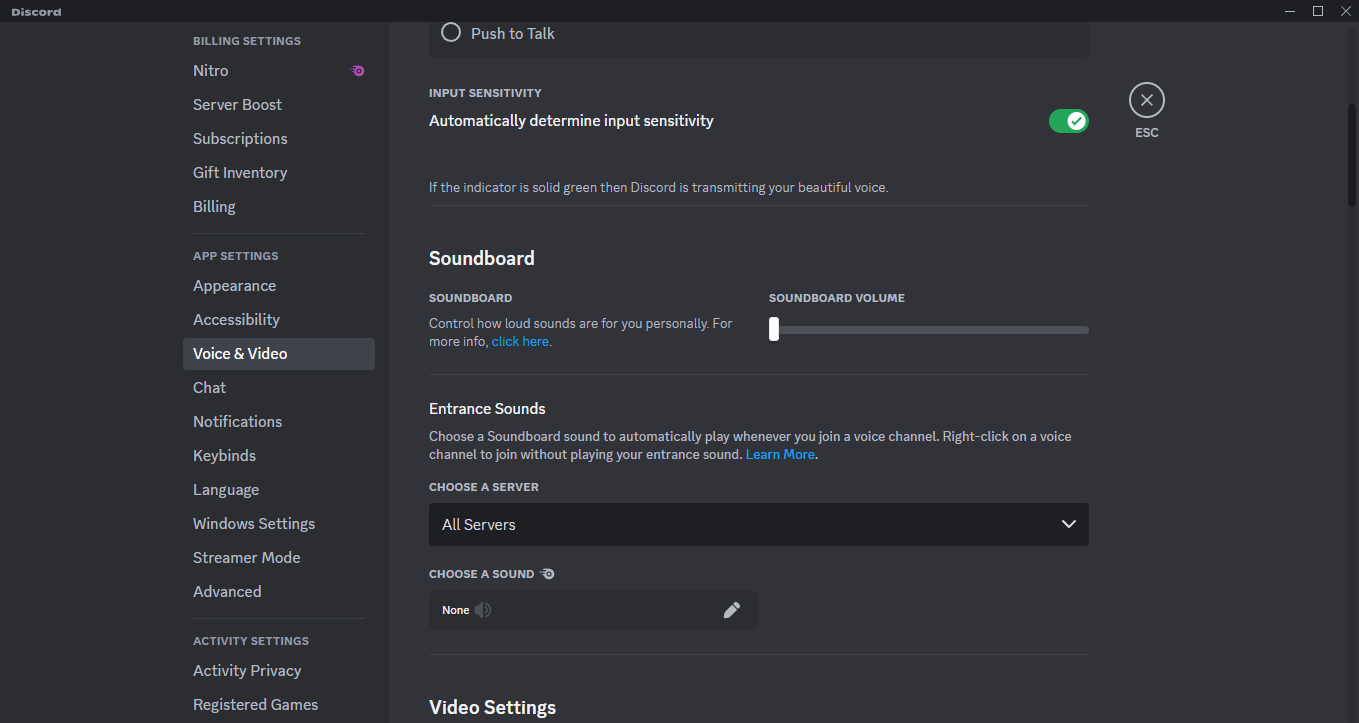The width and height of the screenshot is (1359, 723).
Task: Go to Keybinds settings
Action: (279, 456)
